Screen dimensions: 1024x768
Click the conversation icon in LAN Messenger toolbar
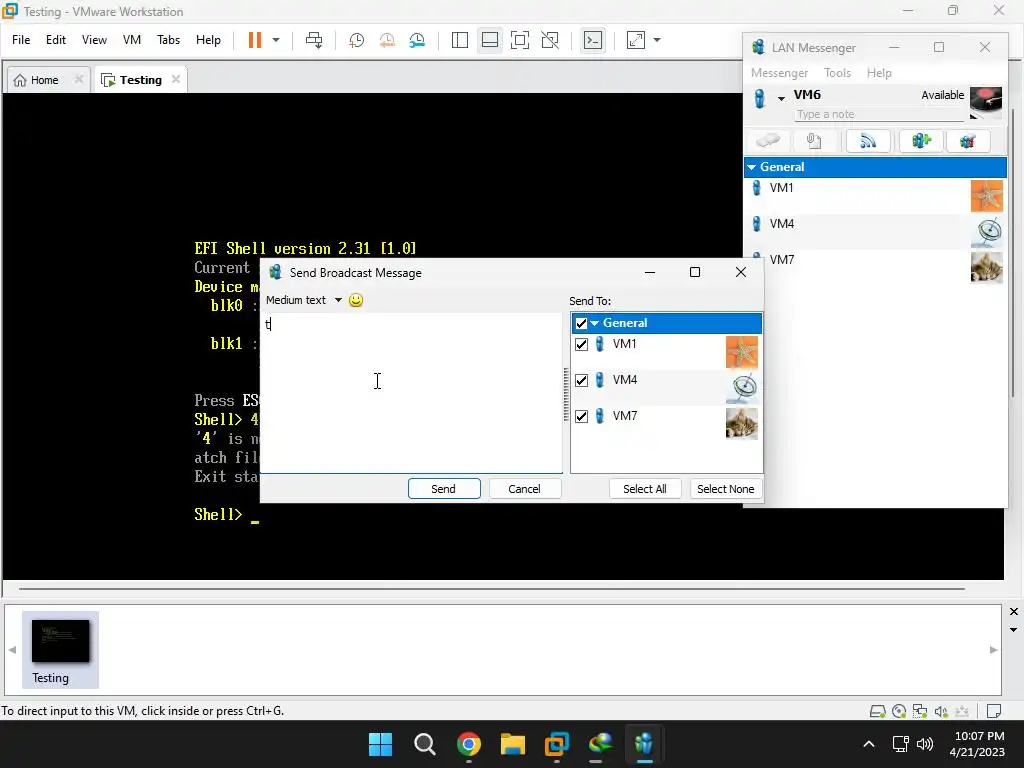(767, 140)
